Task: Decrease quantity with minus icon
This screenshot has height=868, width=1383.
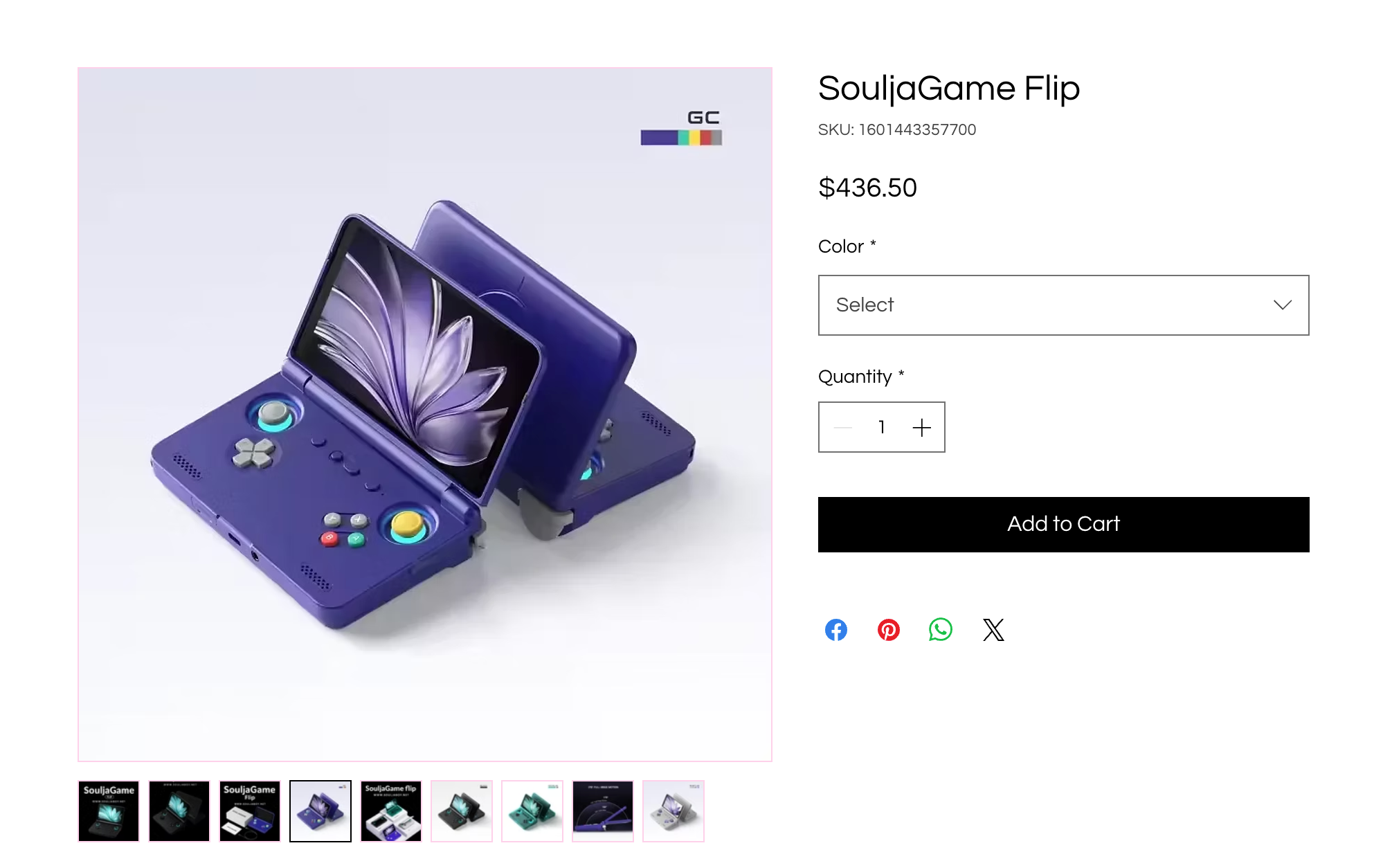Action: (842, 428)
